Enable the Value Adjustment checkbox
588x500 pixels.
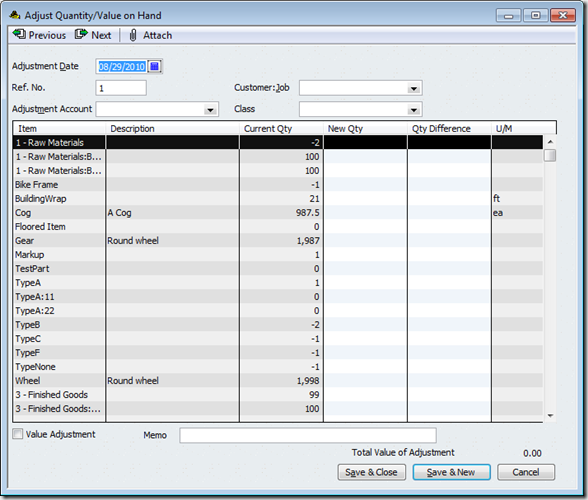coord(17,434)
